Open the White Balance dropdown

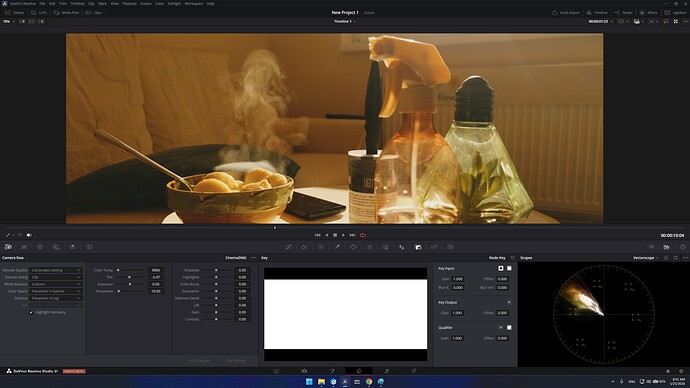(56, 284)
